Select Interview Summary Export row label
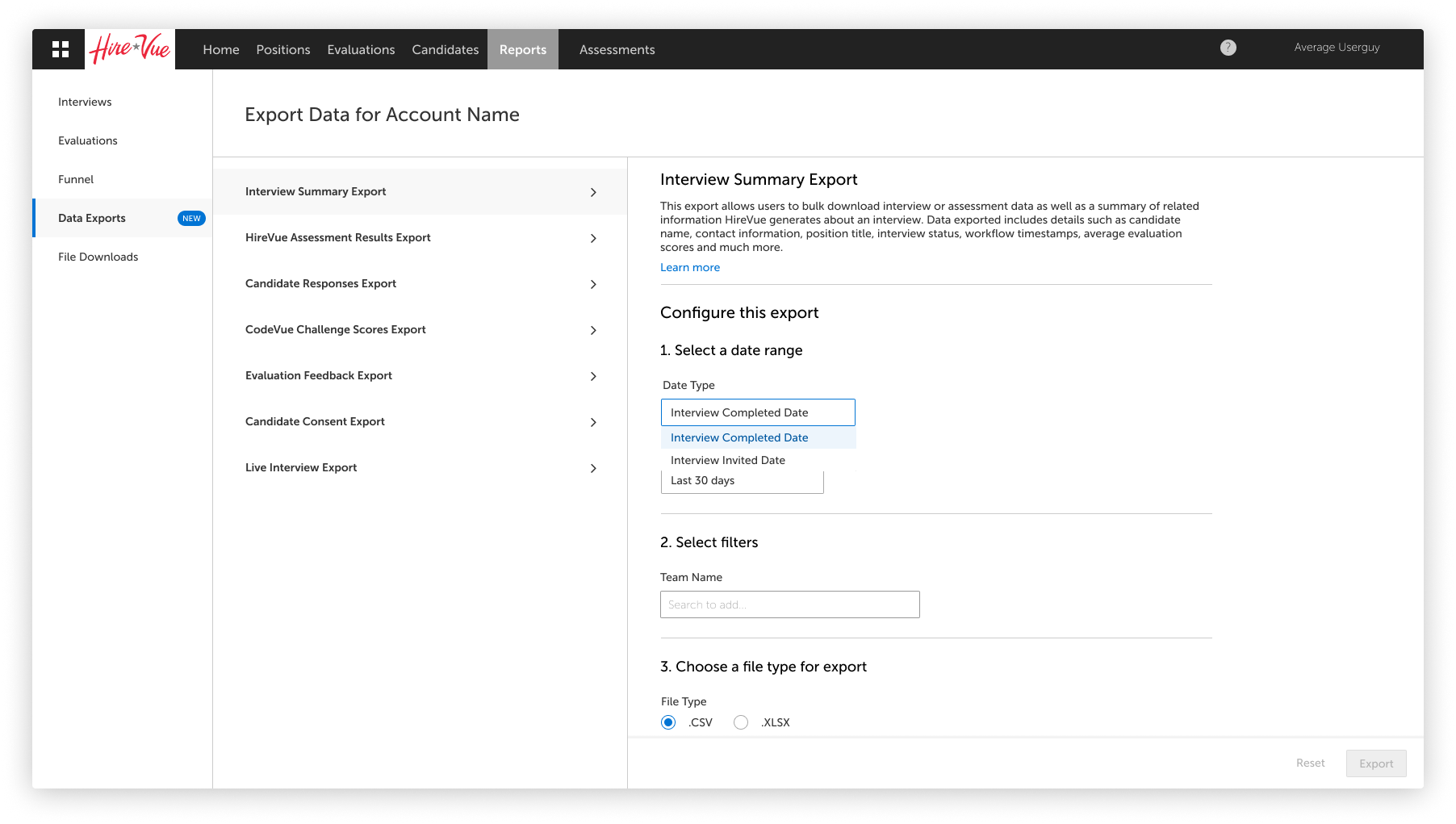Viewport: 1456px width, 824px height. pos(316,191)
